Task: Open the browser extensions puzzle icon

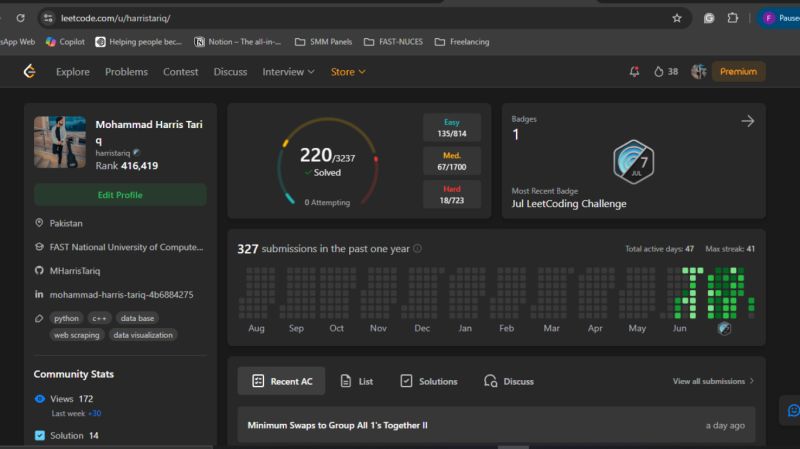Action: tap(733, 18)
